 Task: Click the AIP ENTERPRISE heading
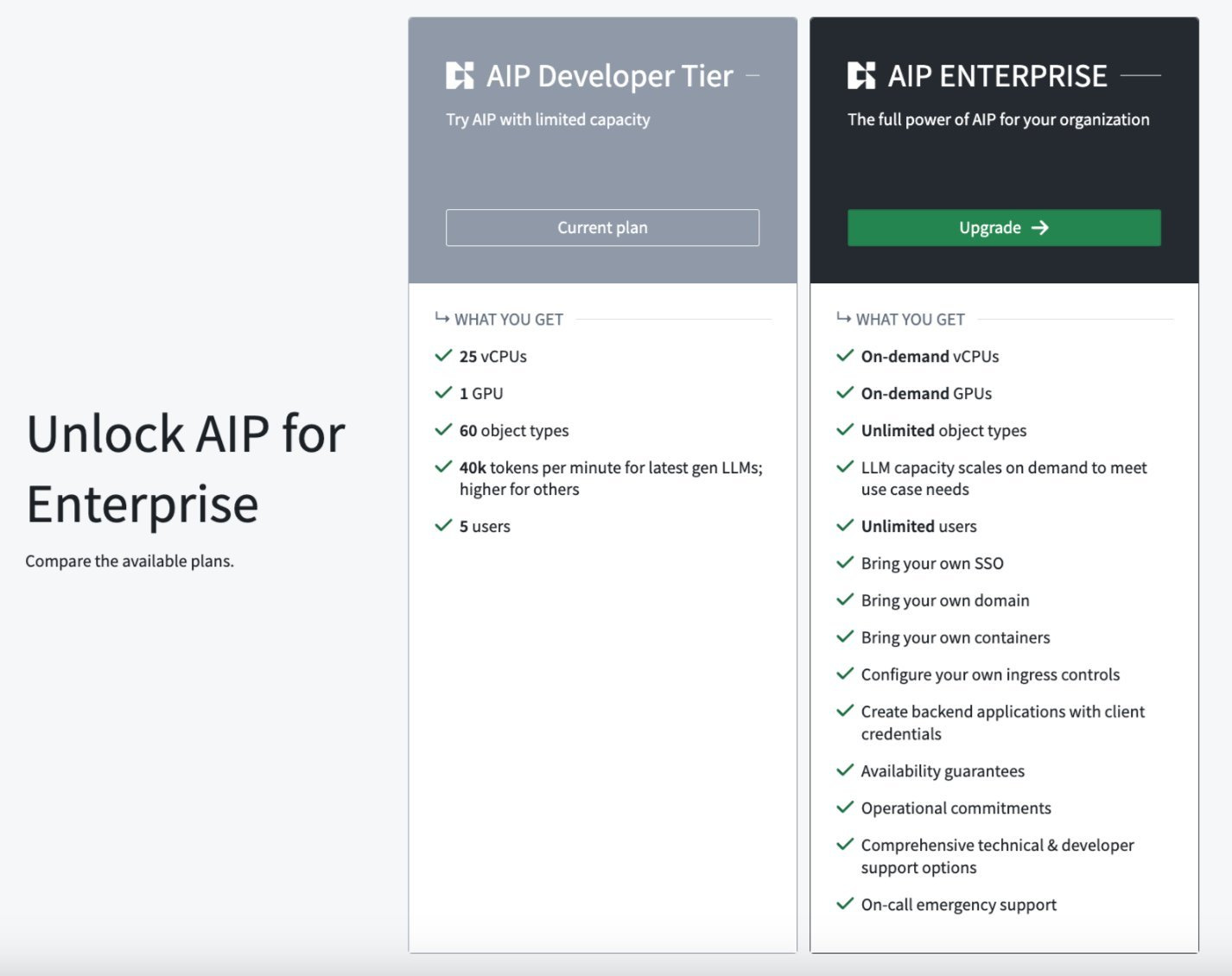point(998,76)
